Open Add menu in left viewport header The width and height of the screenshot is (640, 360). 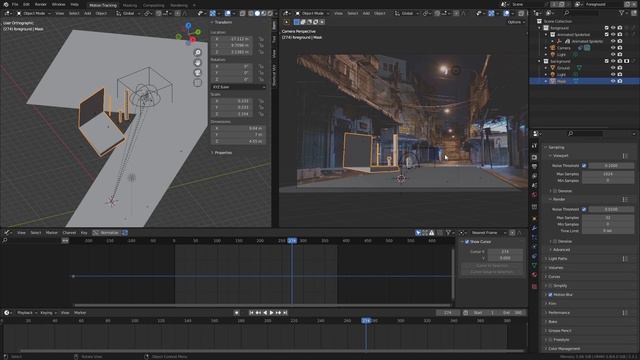click(x=87, y=13)
